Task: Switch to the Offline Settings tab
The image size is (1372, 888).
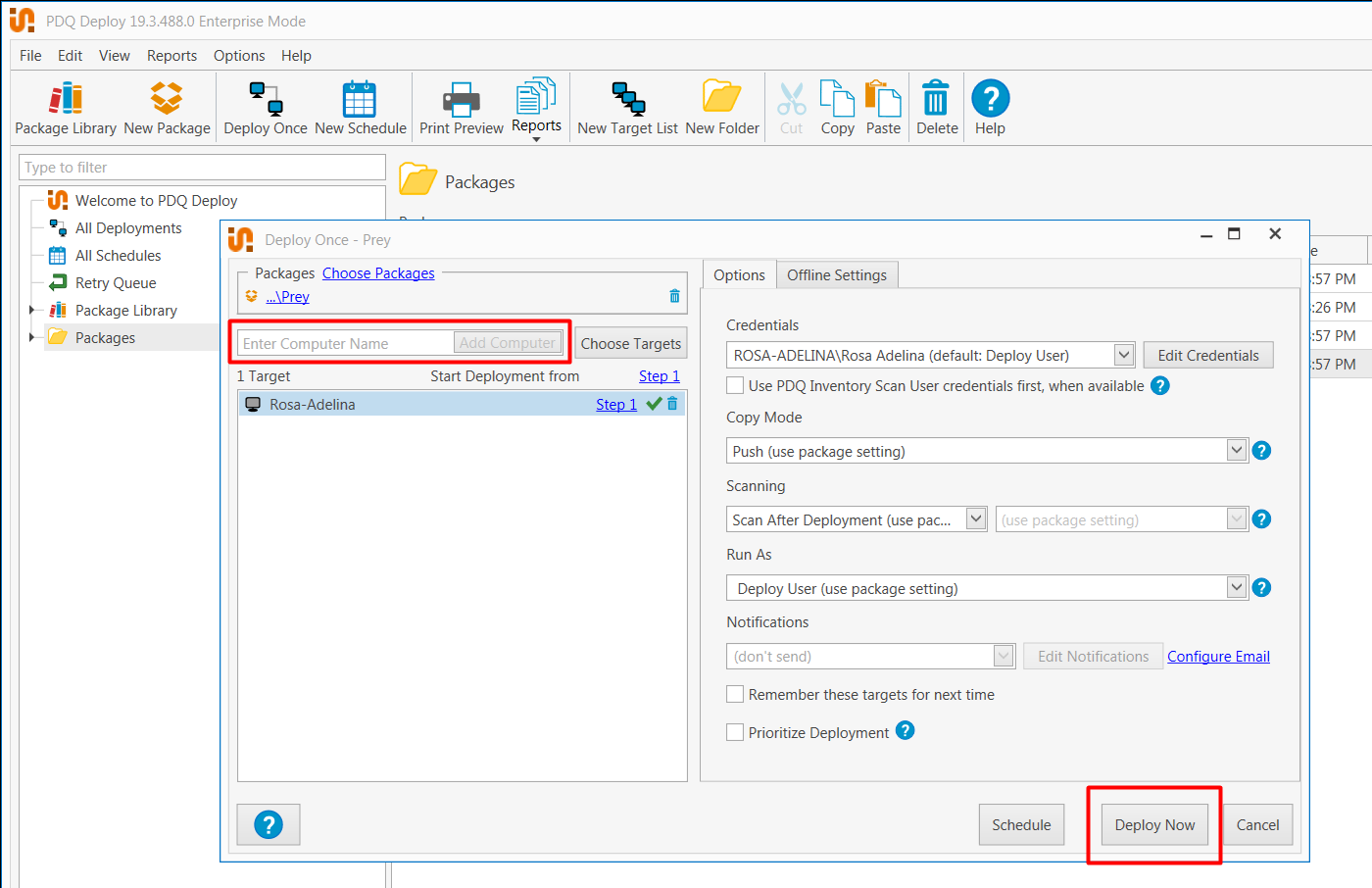Action: 837,274
